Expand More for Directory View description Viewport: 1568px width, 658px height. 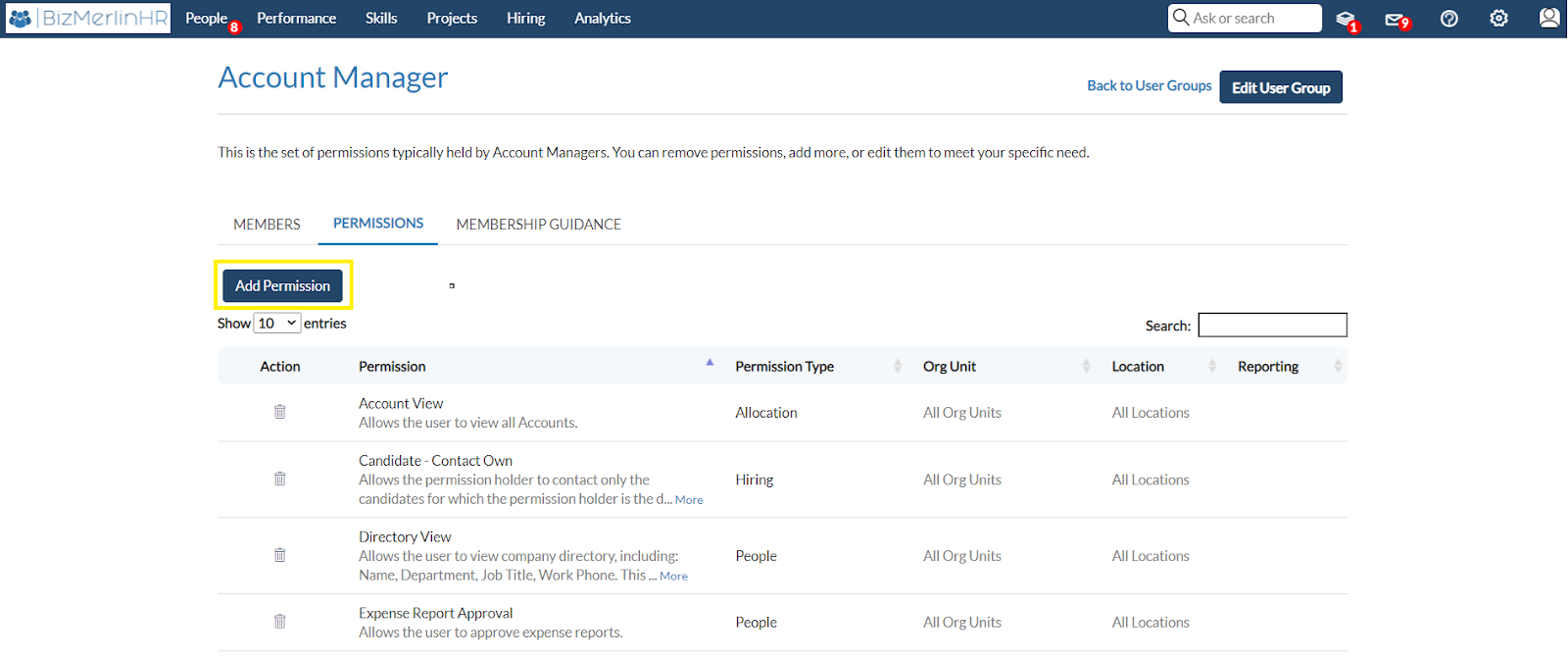pos(674,577)
